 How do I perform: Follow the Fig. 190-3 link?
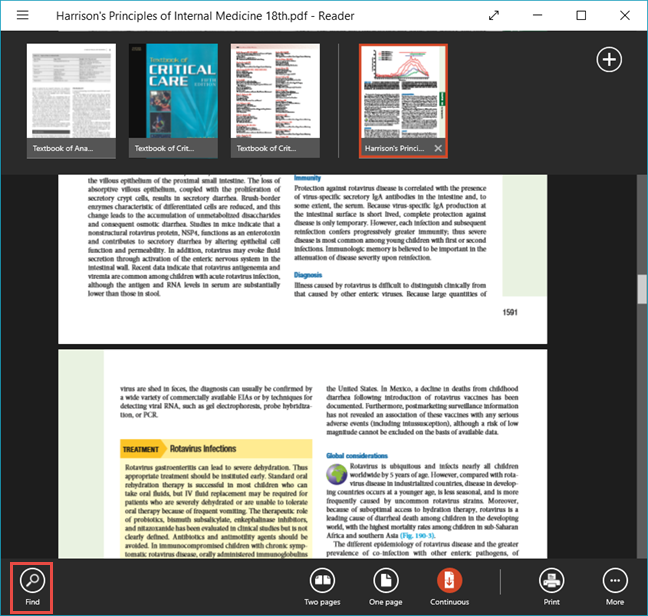(x=417, y=535)
